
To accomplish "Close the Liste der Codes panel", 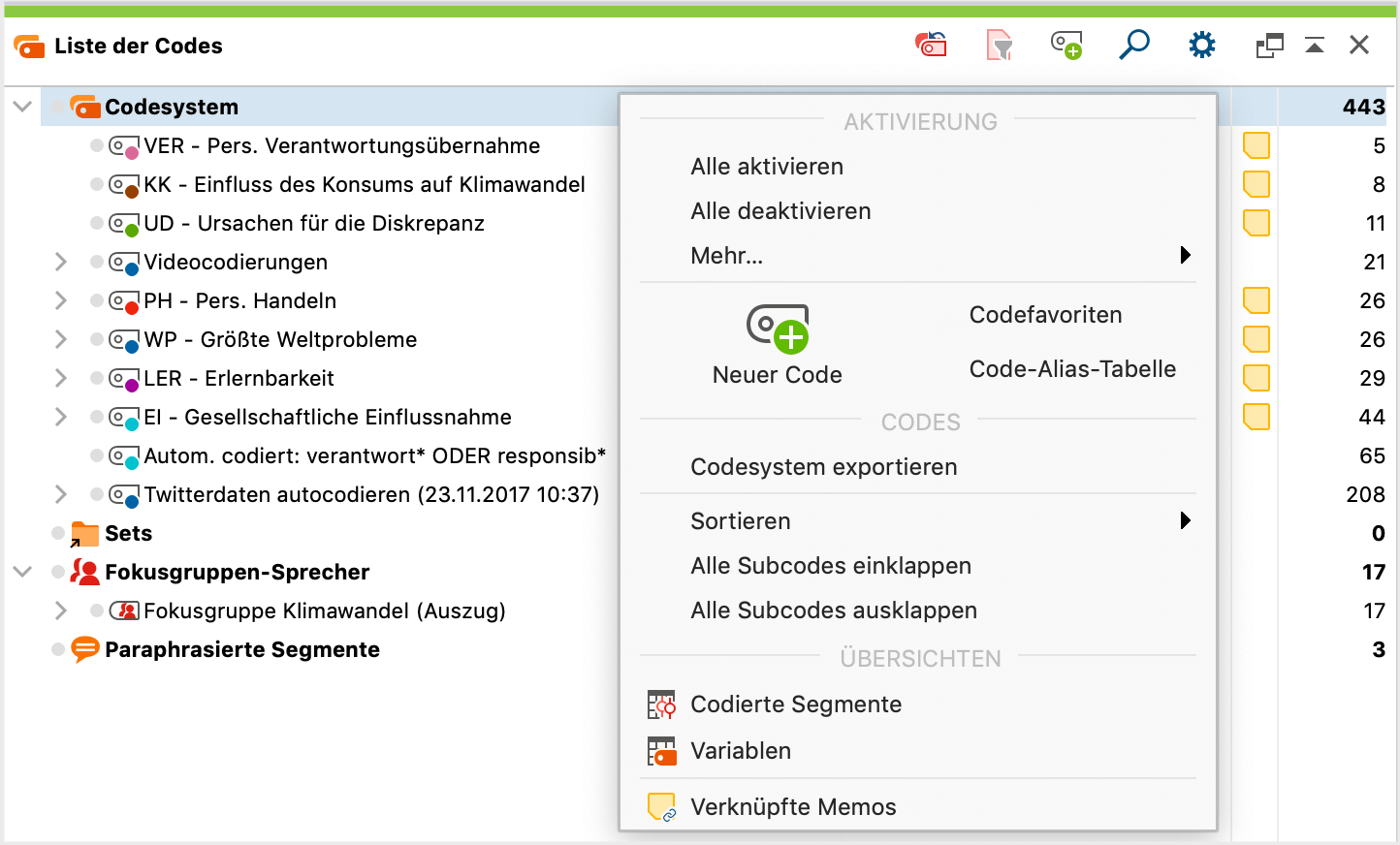I will [x=1359, y=45].
